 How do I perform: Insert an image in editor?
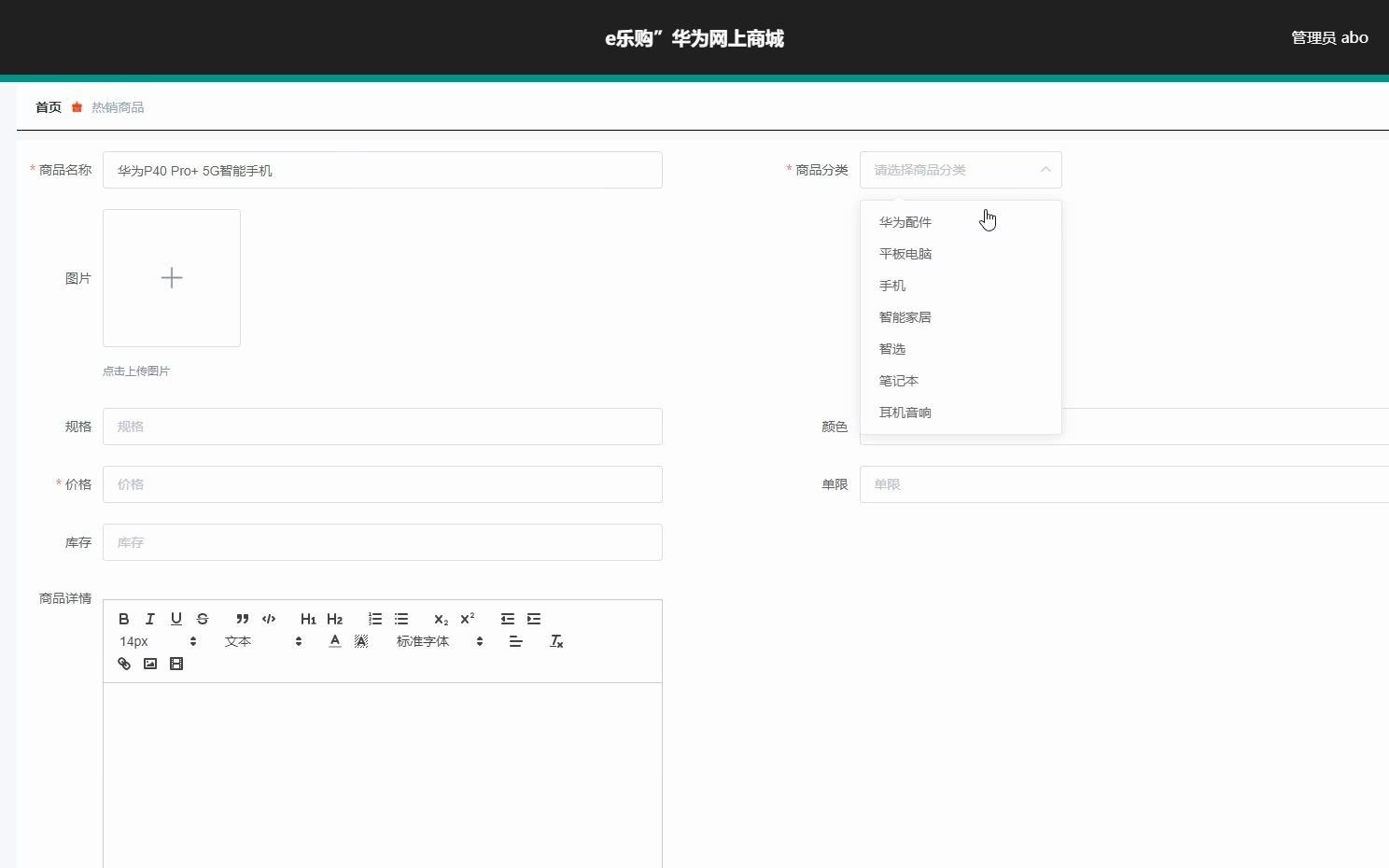150,664
